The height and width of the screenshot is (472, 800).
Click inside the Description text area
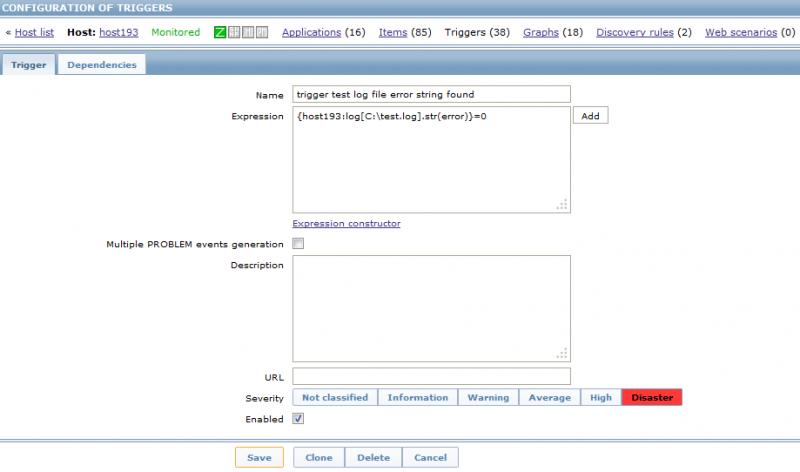(x=431, y=309)
